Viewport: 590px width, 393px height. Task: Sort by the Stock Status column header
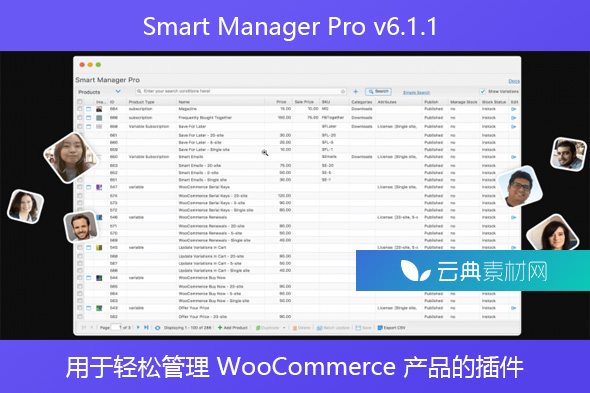(x=494, y=102)
